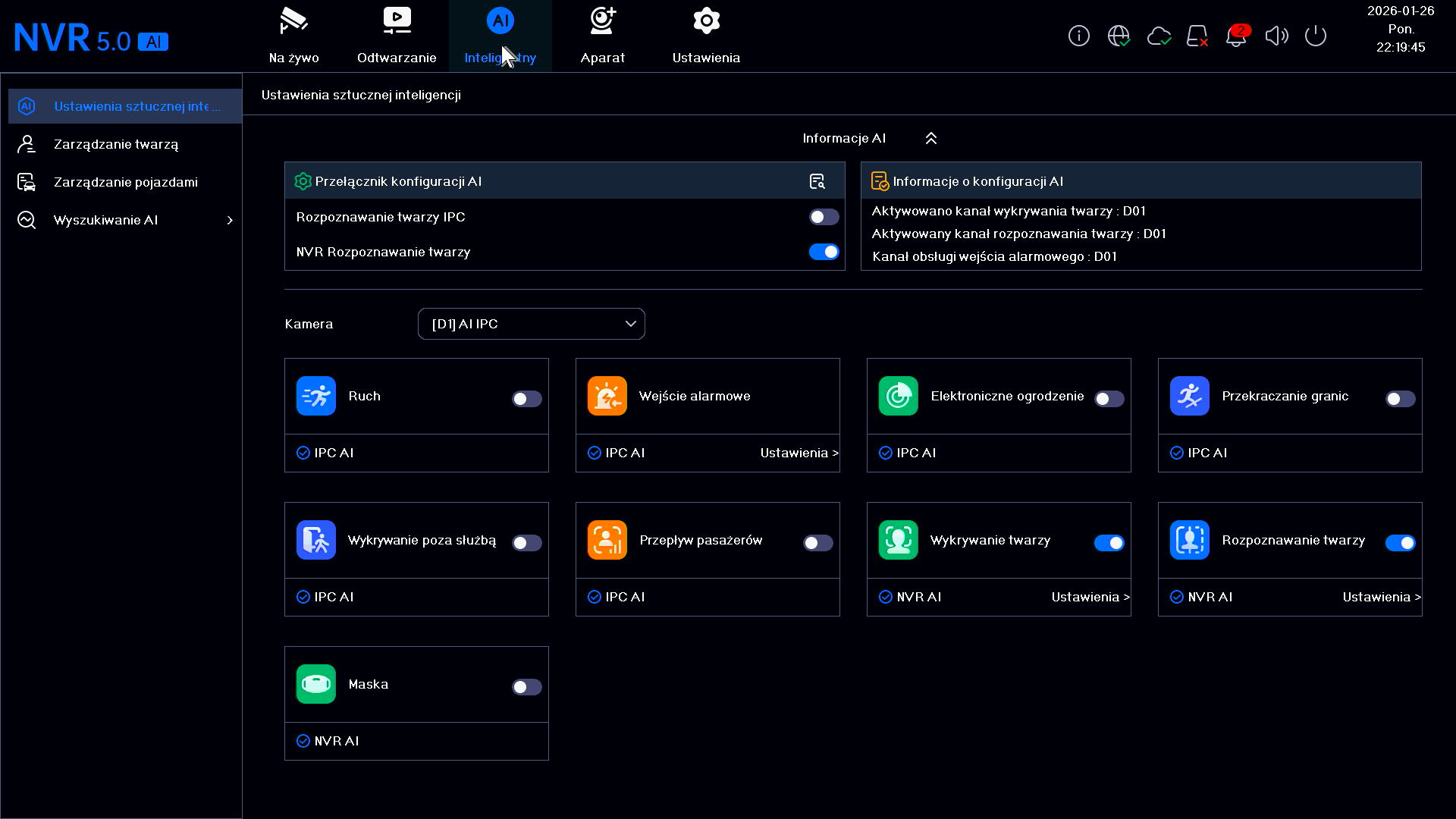
Task: Toggle Przepływ pasażerów on
Action: [x=817, y=543]
